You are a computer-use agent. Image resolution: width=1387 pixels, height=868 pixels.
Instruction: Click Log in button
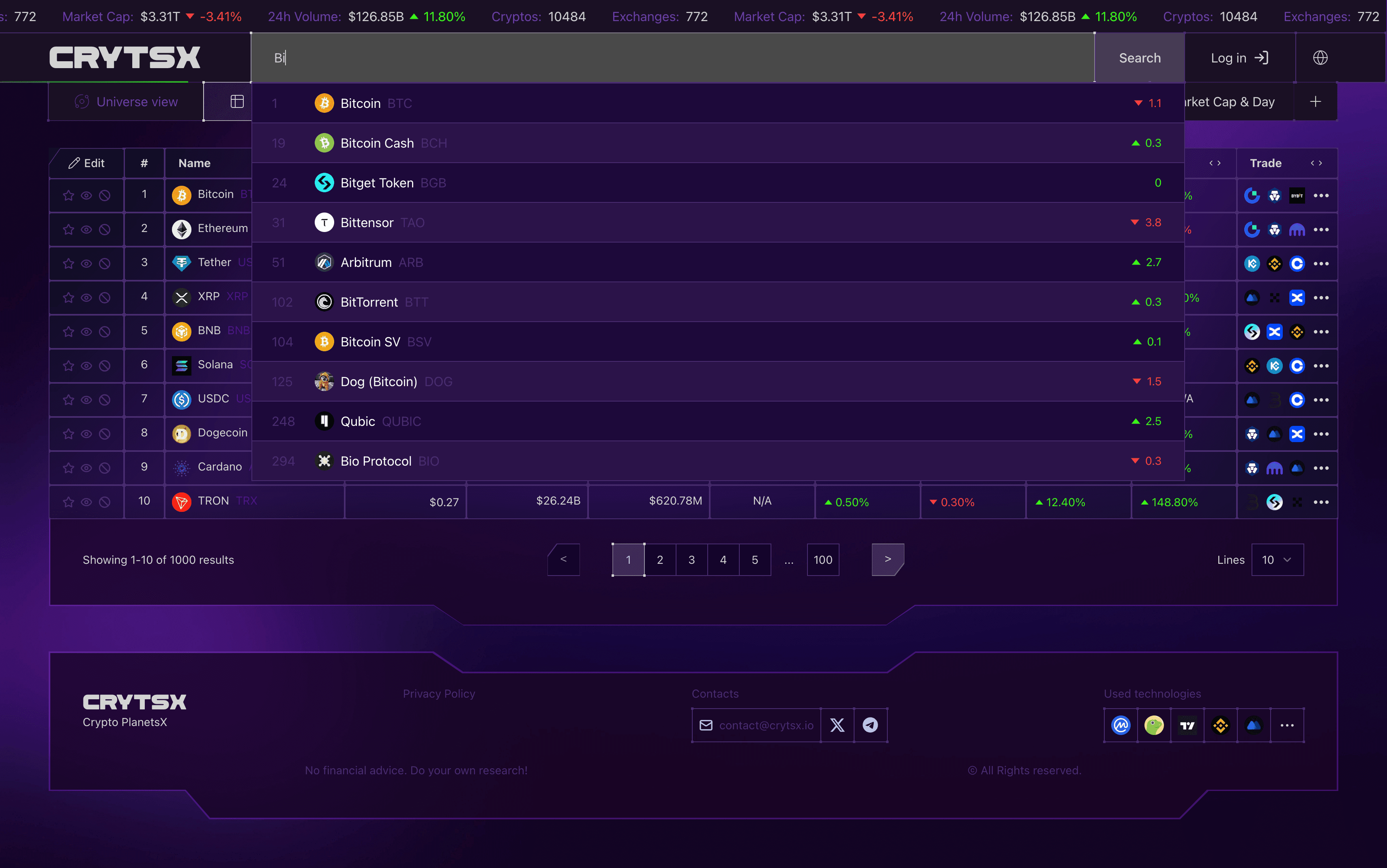[1239, 58]
